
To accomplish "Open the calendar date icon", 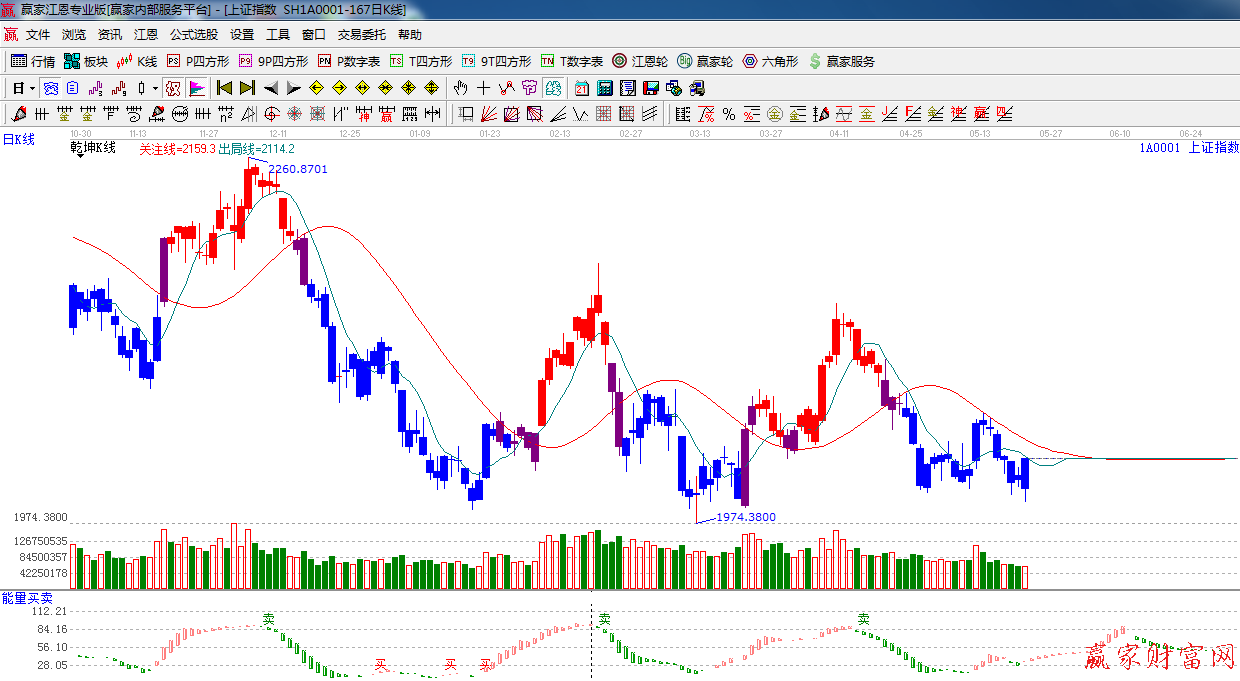I will pos(581,88).
